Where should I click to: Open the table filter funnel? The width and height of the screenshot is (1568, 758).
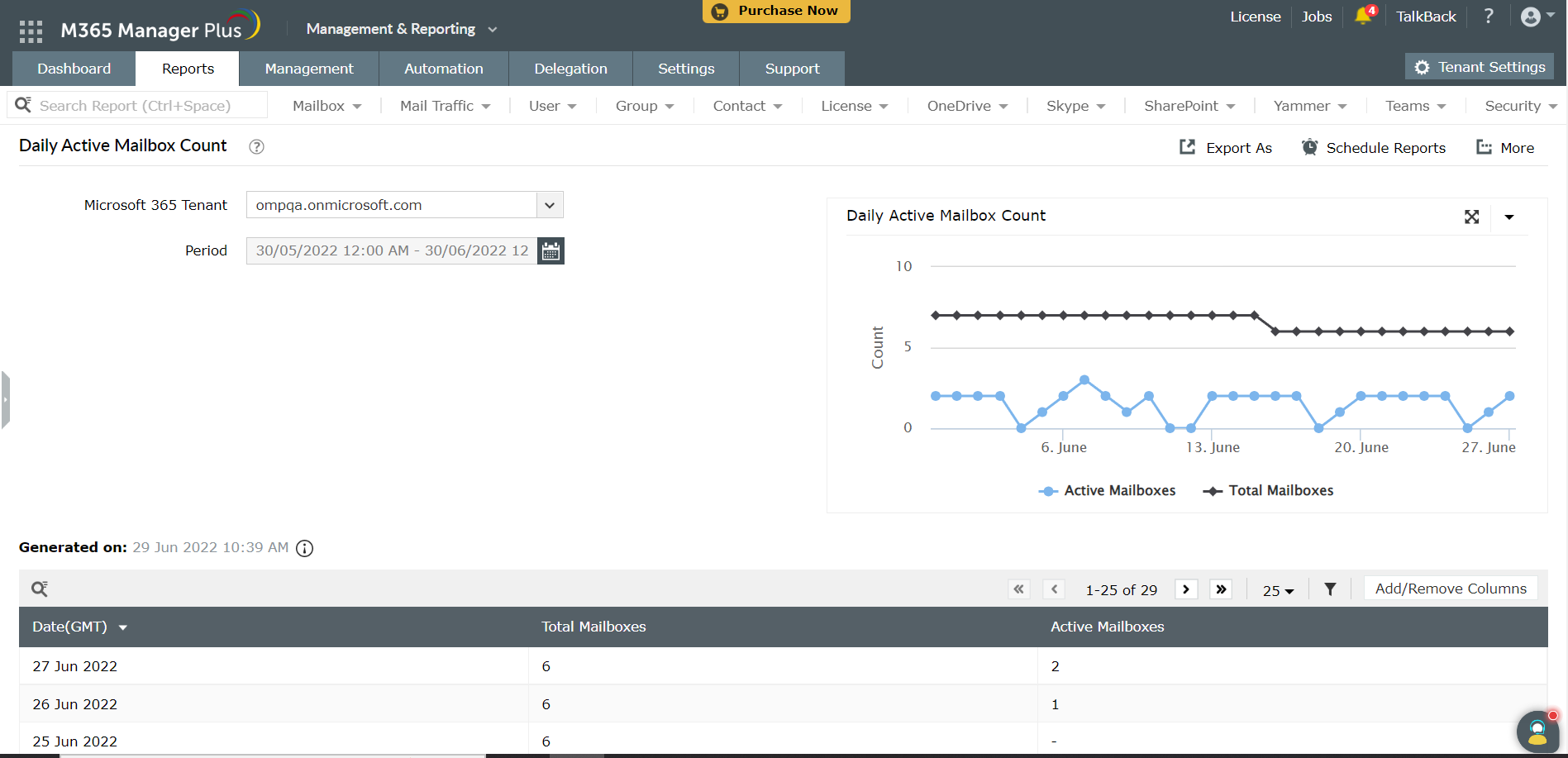(x=1330, y=589)
